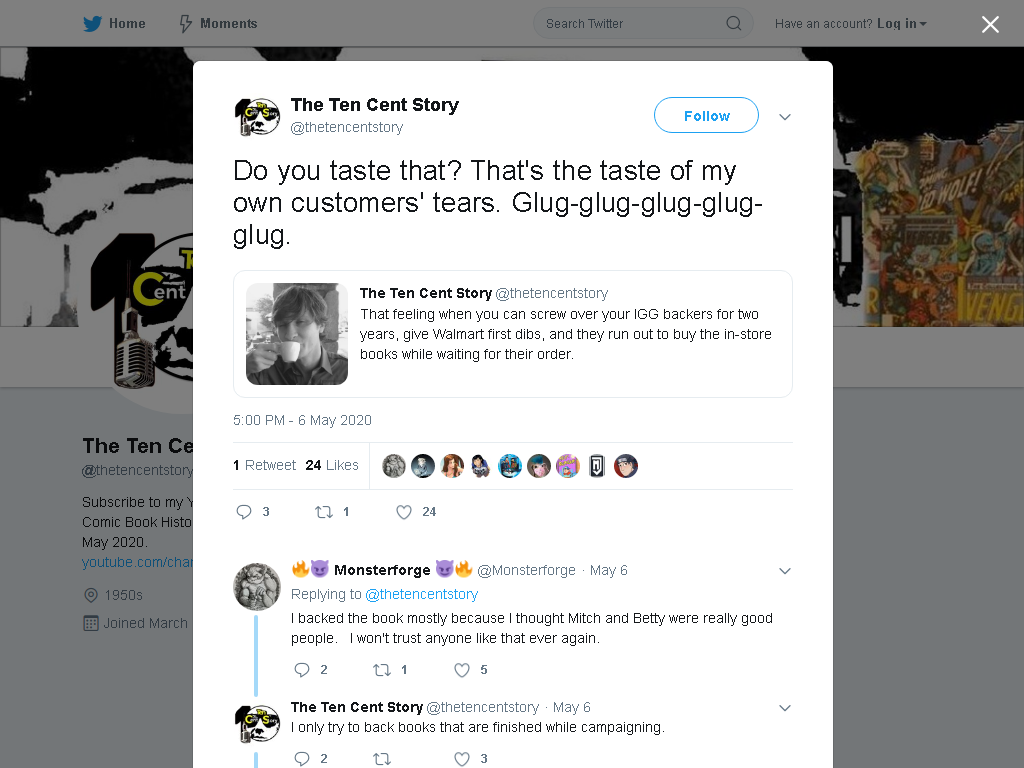Close the tweet overlay with X
This screenshot has width=1024, height=768.
[x=990, y=24]
